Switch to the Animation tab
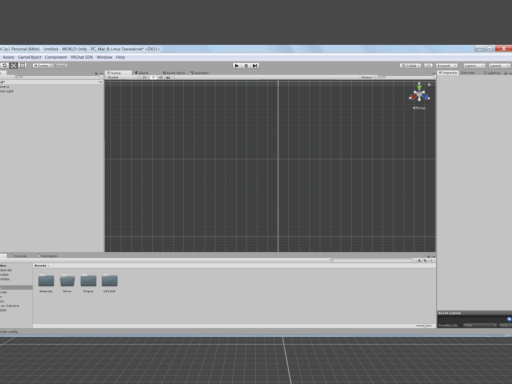This screenshot has width=512, height=384. click(48, 256)
